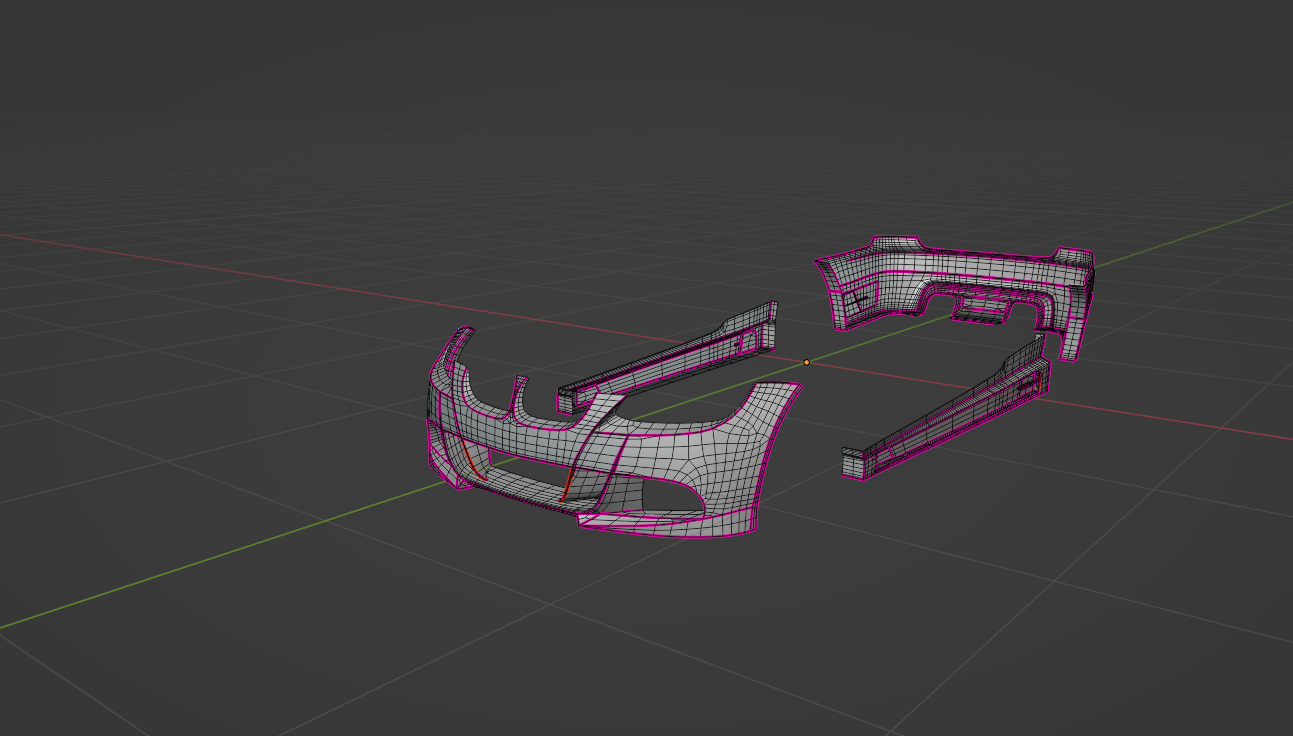Click the green Y axis line on the grid
Viewport: 1293px width, 736px height.
(200, 562)
